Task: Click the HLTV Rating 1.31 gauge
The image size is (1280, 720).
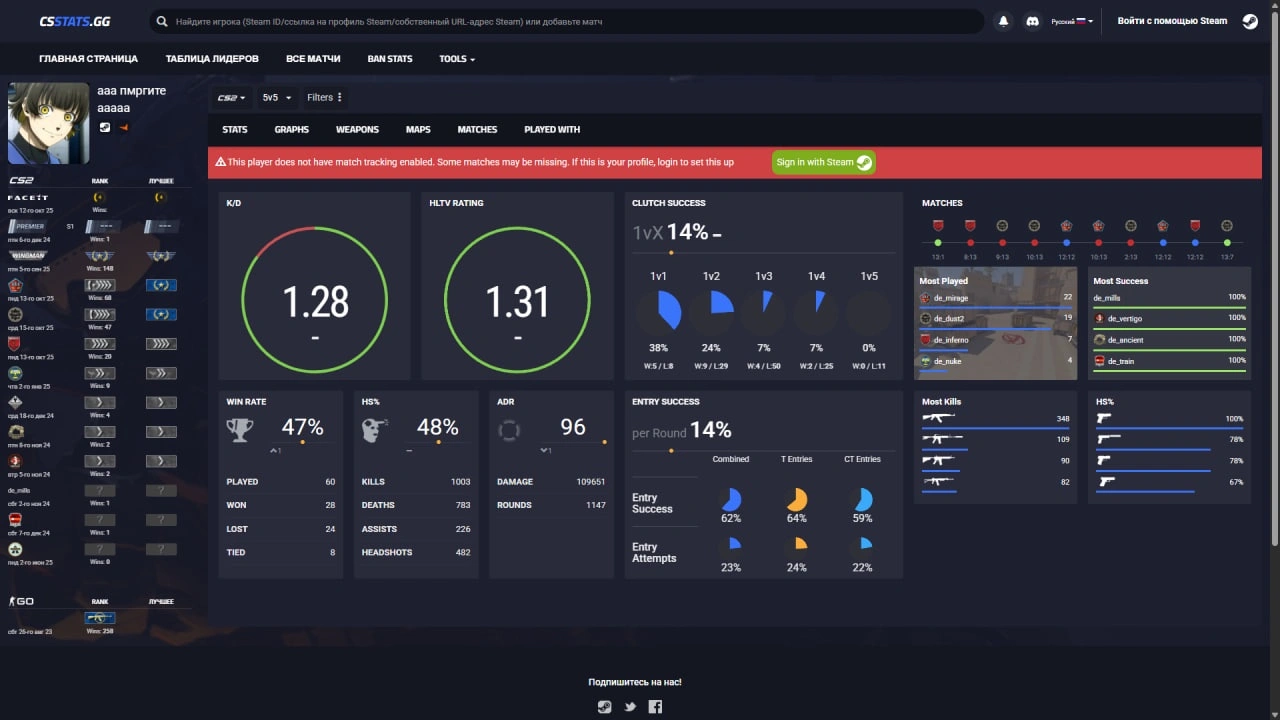Action: tap(517, 299)
